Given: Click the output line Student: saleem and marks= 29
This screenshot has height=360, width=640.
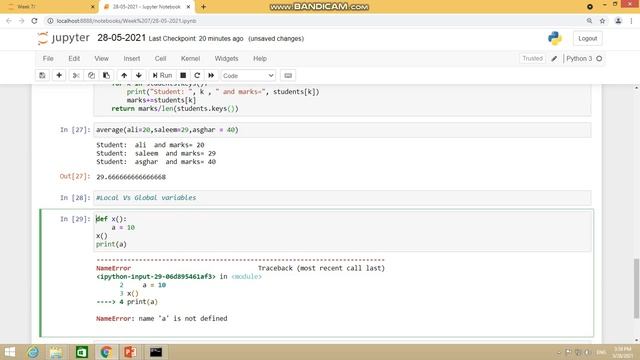Looking at the screenshot, I should [156, 153].
